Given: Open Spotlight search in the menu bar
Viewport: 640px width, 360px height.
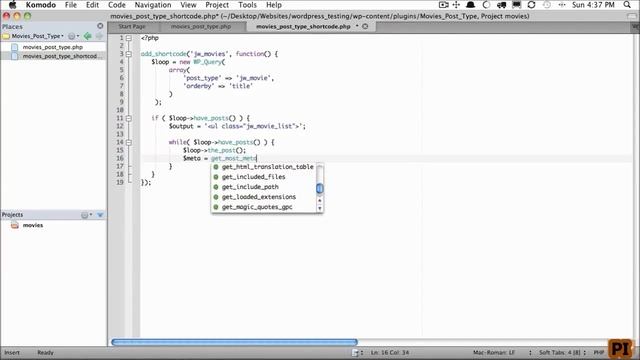Looking at the screenshot, I should click(x=627, y=5).
